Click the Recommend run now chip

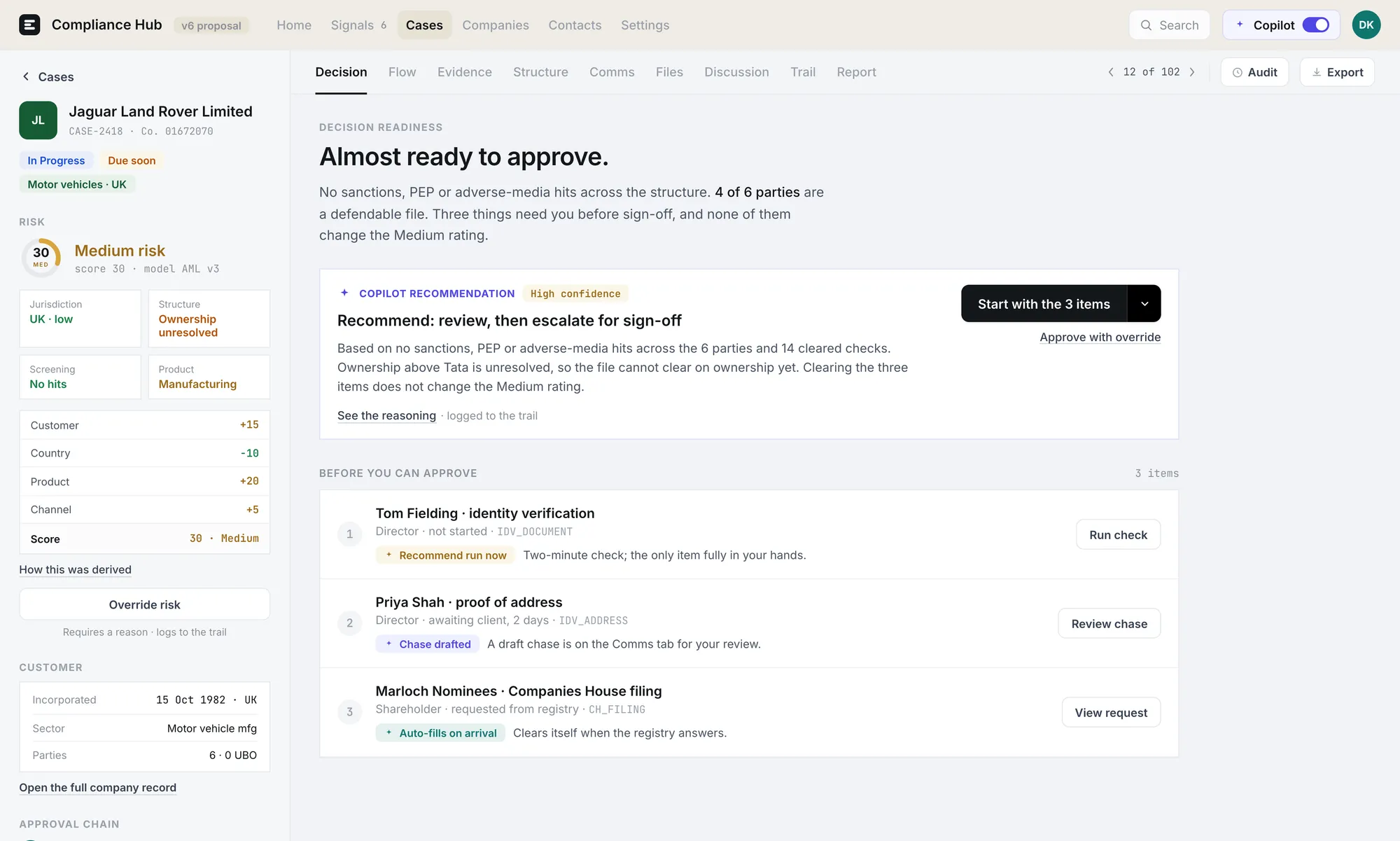tap(445, 555)
